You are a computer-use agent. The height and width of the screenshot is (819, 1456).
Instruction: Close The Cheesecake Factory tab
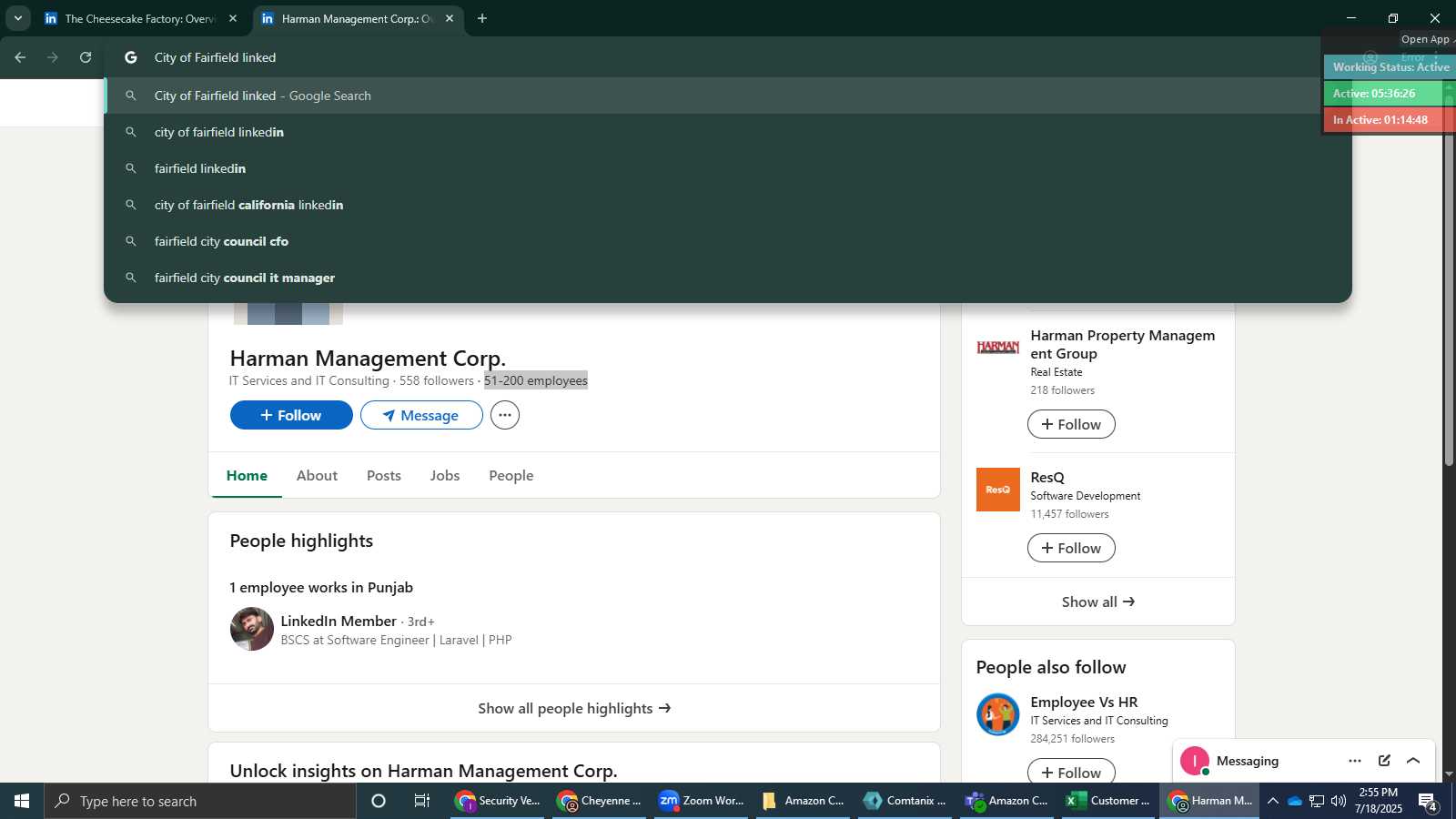tap(233, 18)
